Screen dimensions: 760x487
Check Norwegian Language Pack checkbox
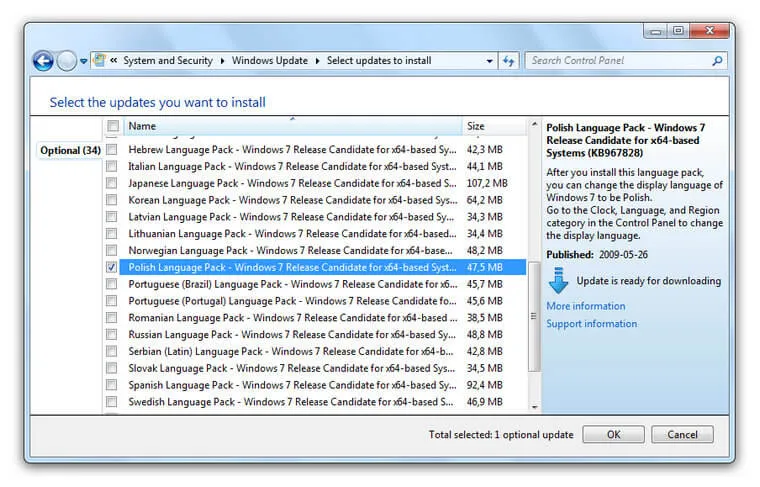(112, 250)
